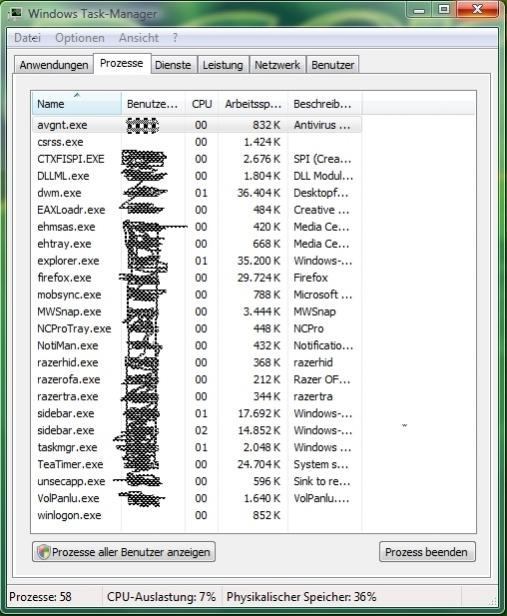Select the NCProTray.exe process
The height and width of the screenshot is (616, 507).
pos(197,328)
